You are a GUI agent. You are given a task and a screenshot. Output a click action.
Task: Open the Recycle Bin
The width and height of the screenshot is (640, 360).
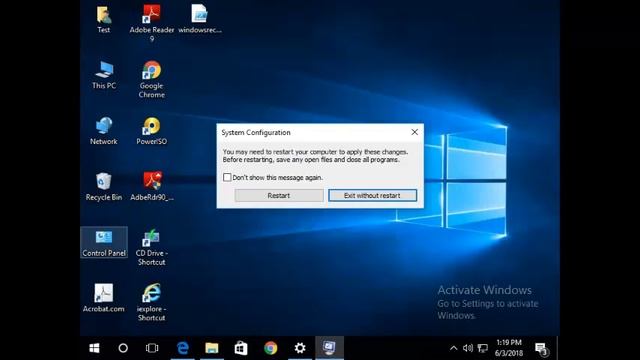pyautogui.click(x=104, y=187)
